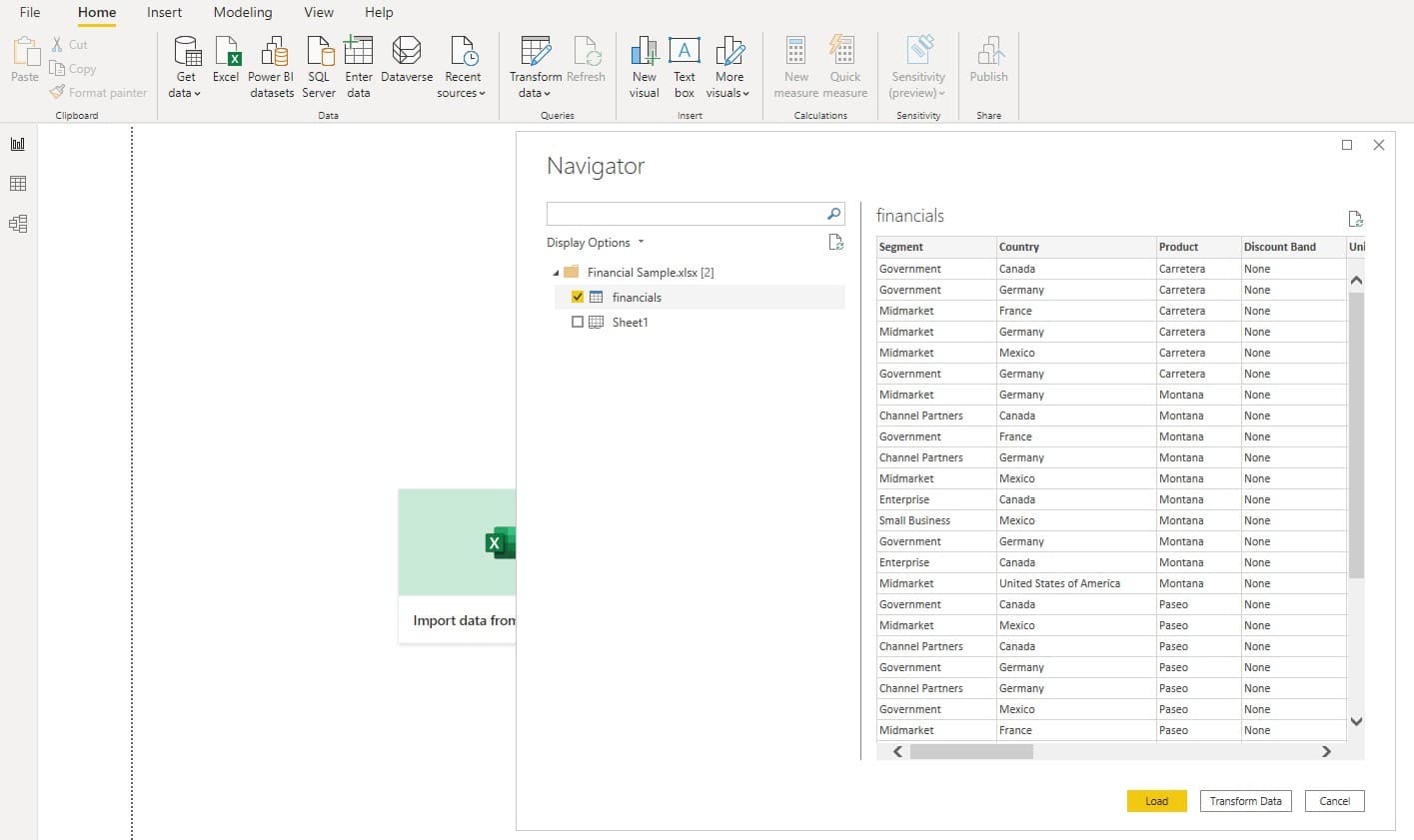
Task: Switch to the View tab
Action: pos(319,12)
